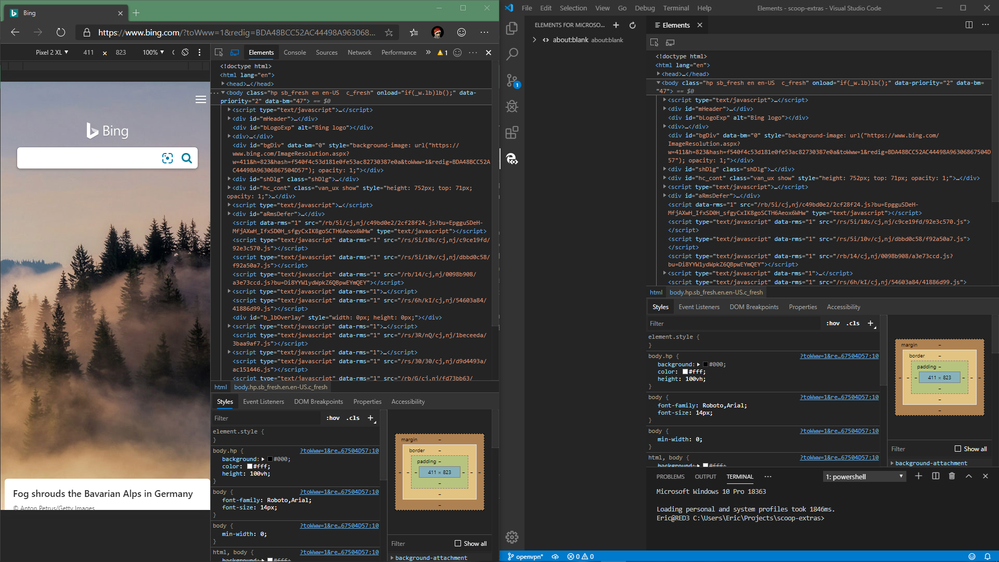
Task: Split VS Code editor icon
Action: (x=969, y=25)
